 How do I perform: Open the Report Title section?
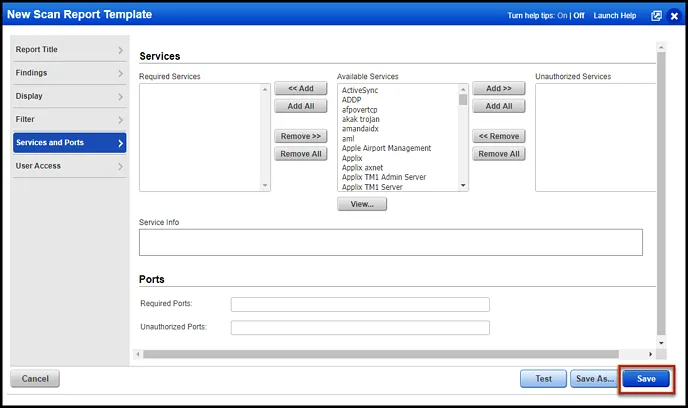69,50
